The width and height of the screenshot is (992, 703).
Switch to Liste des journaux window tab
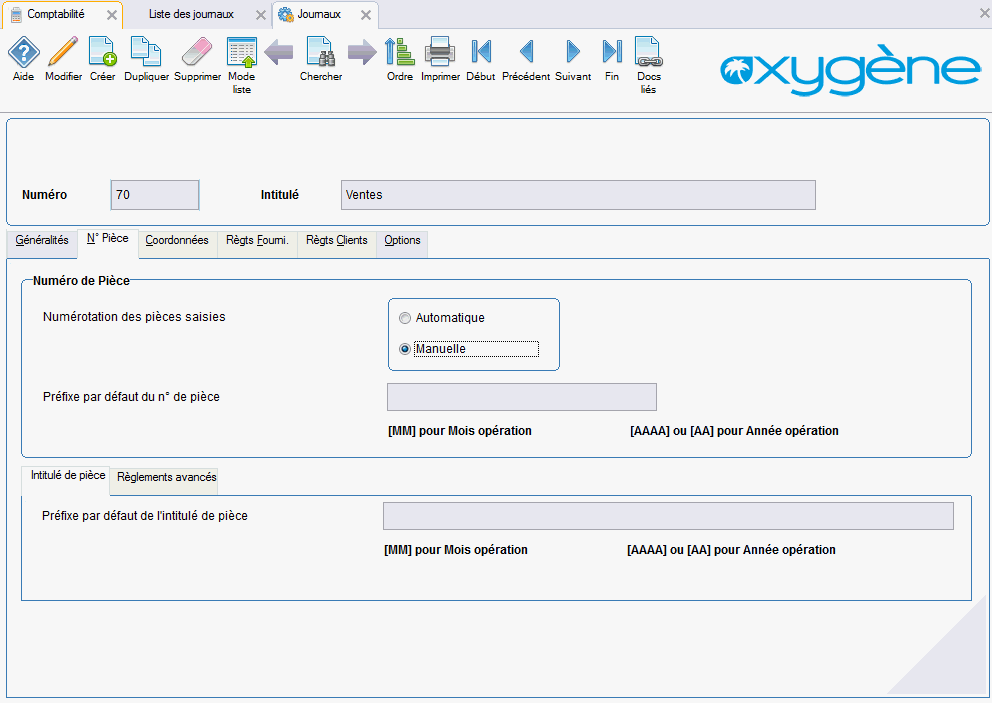point(190,14)
